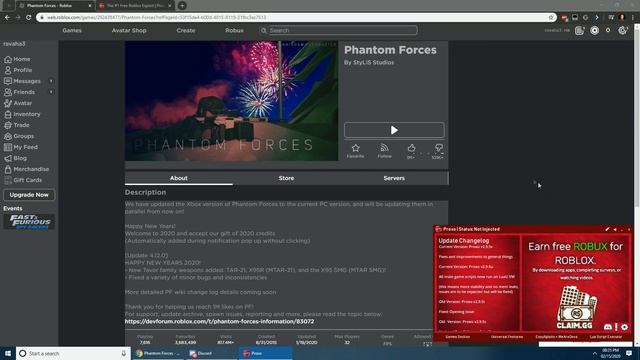This screenshot has height=360, width=640.
Task: Open Create in top navigation
Action: 186,31
